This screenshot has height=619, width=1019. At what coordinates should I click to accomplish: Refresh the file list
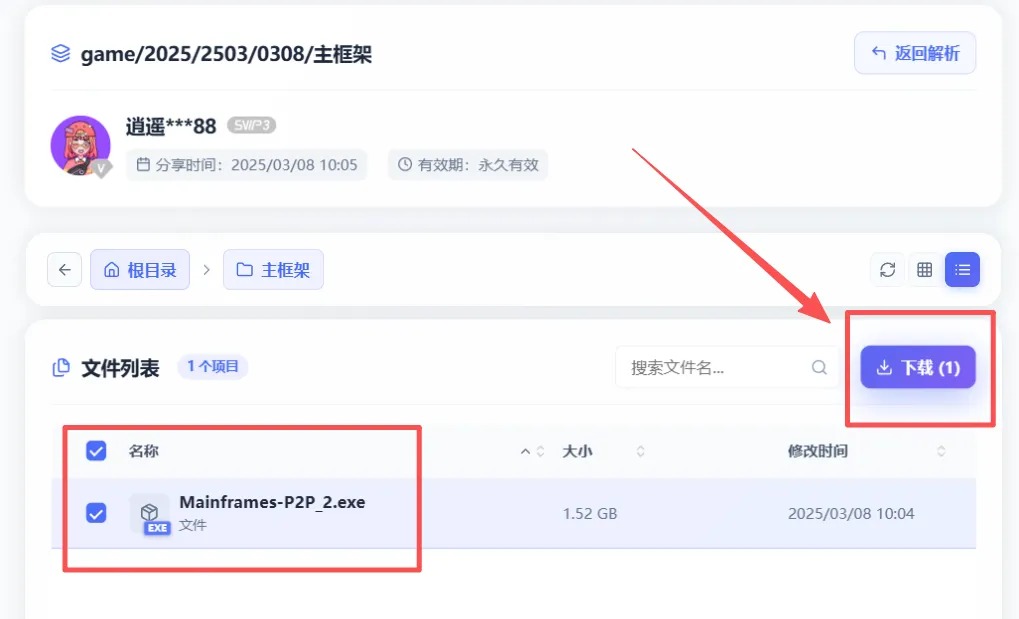888,269
